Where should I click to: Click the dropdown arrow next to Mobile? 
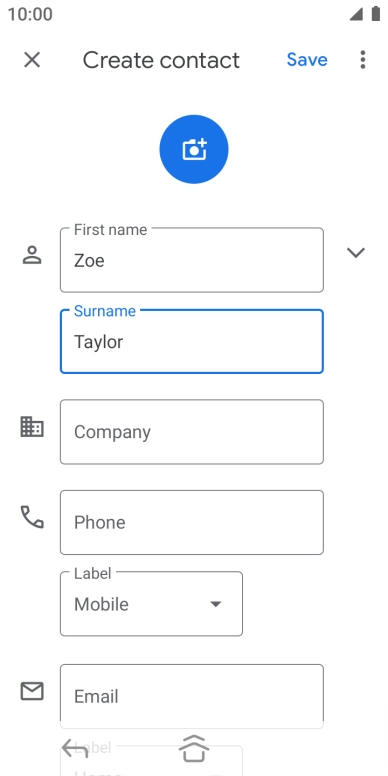[x=216, y=604]
